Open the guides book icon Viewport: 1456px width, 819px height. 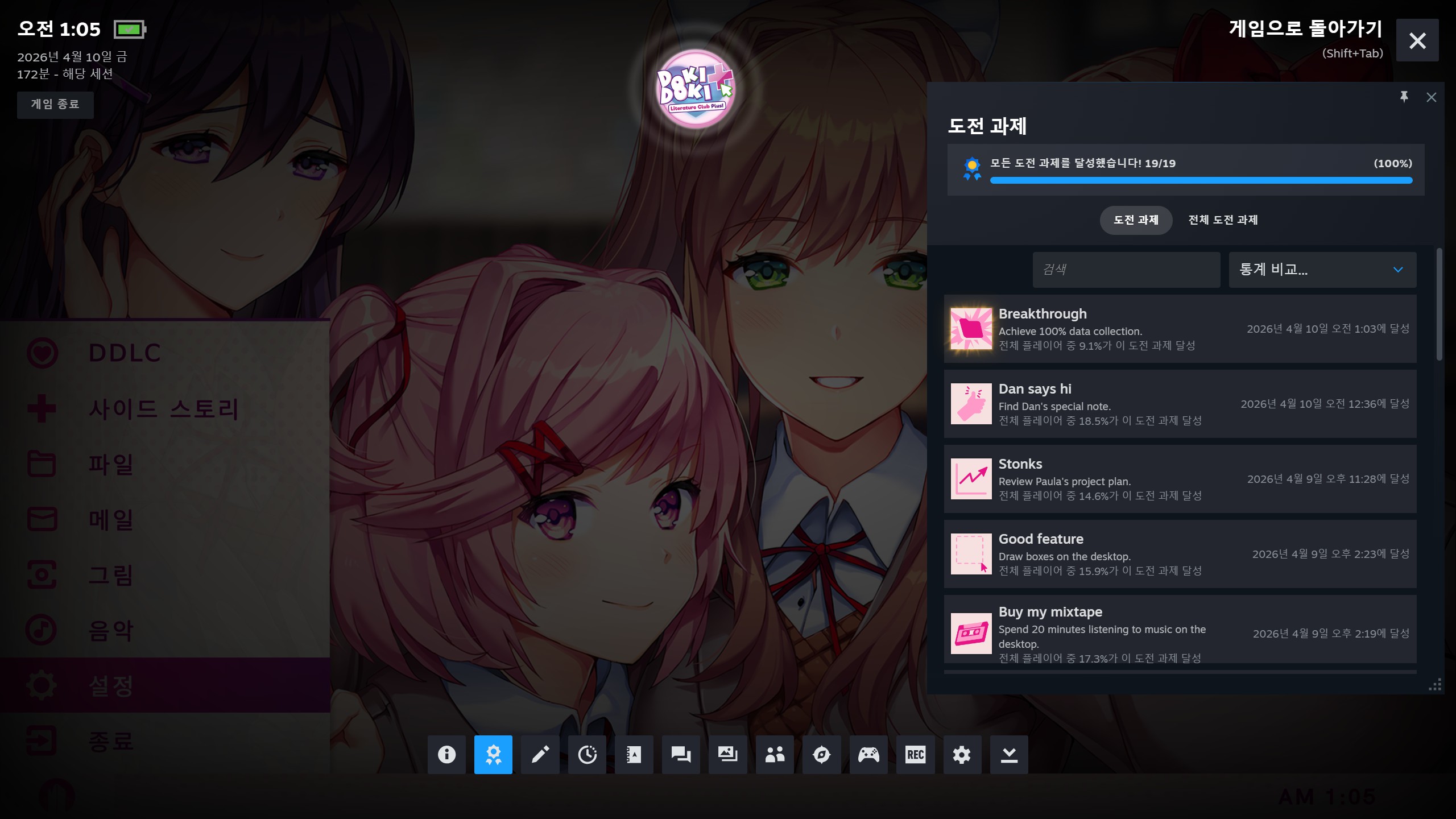tap(634, 755)
